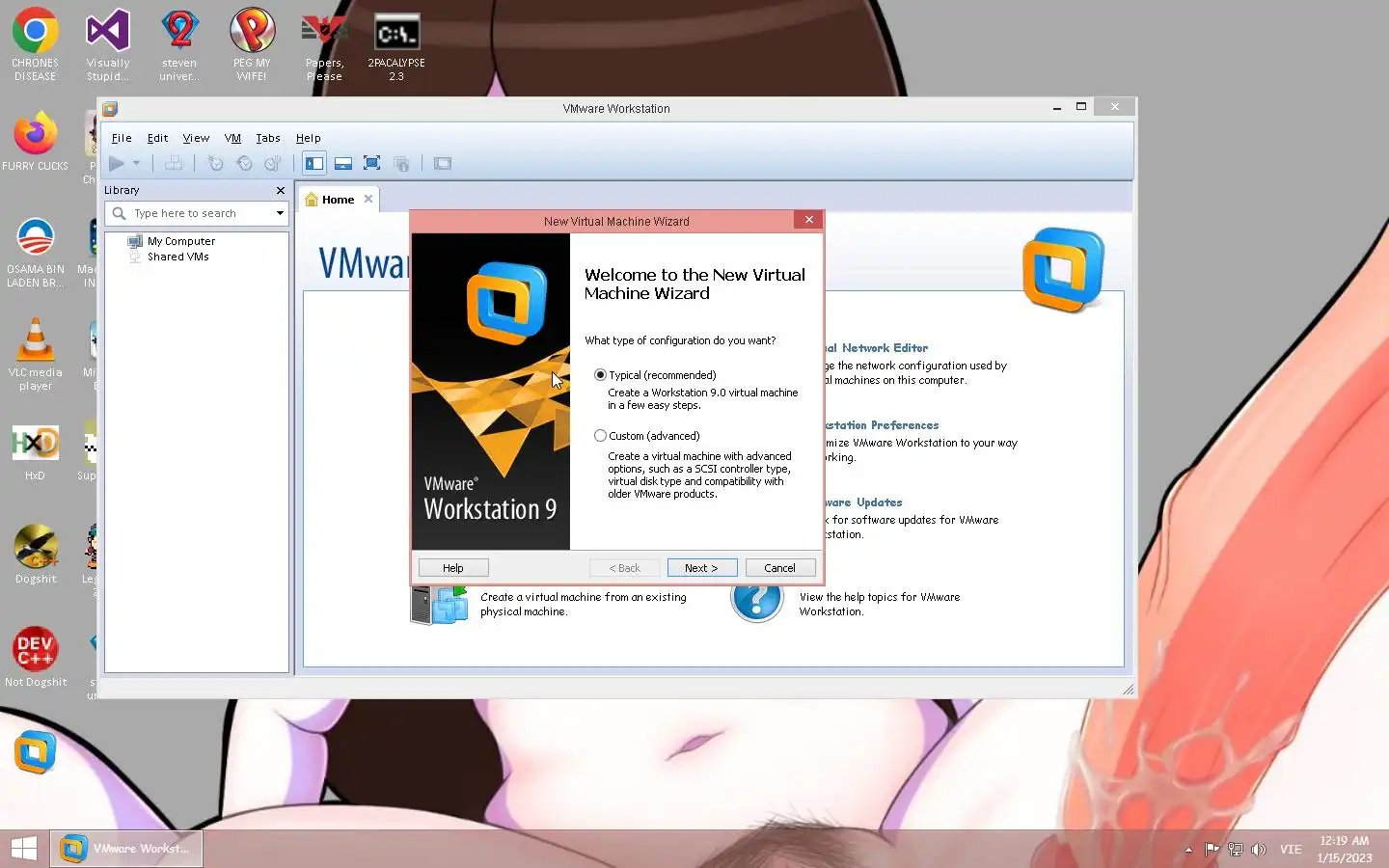Click the VIE input language indicator
This screenshot has width=1389, height=868.
click(x=1291, y=850)
